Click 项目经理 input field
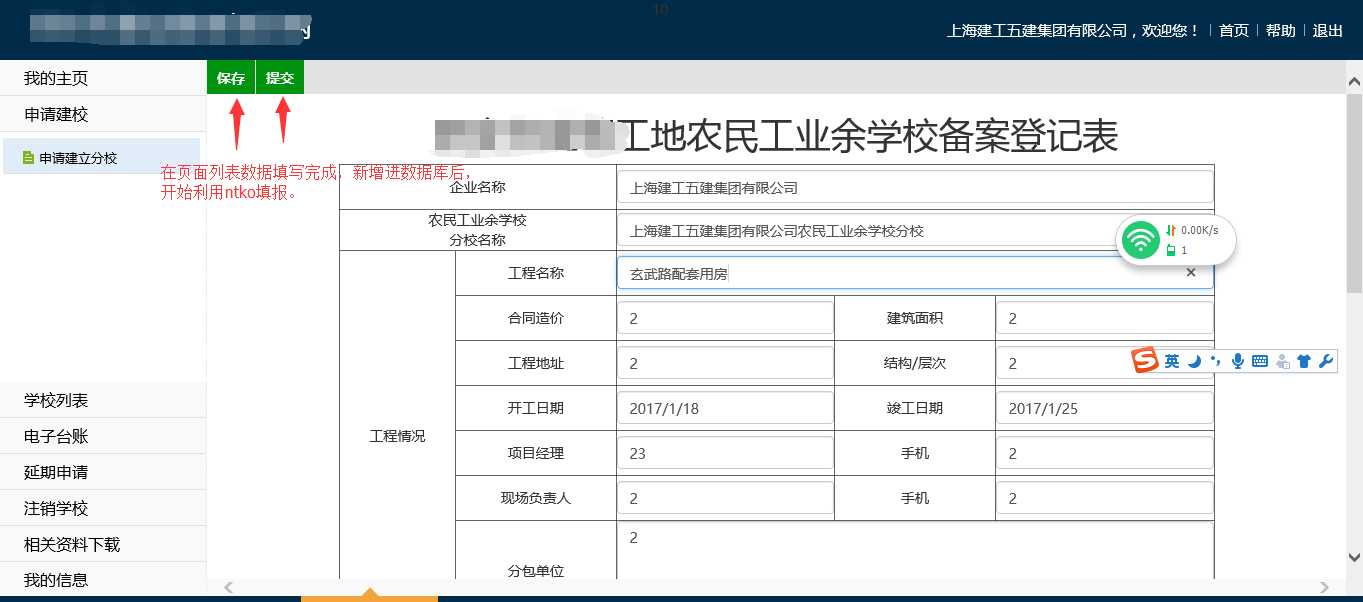The image size is (1363, 602). (x=725, y=453)
